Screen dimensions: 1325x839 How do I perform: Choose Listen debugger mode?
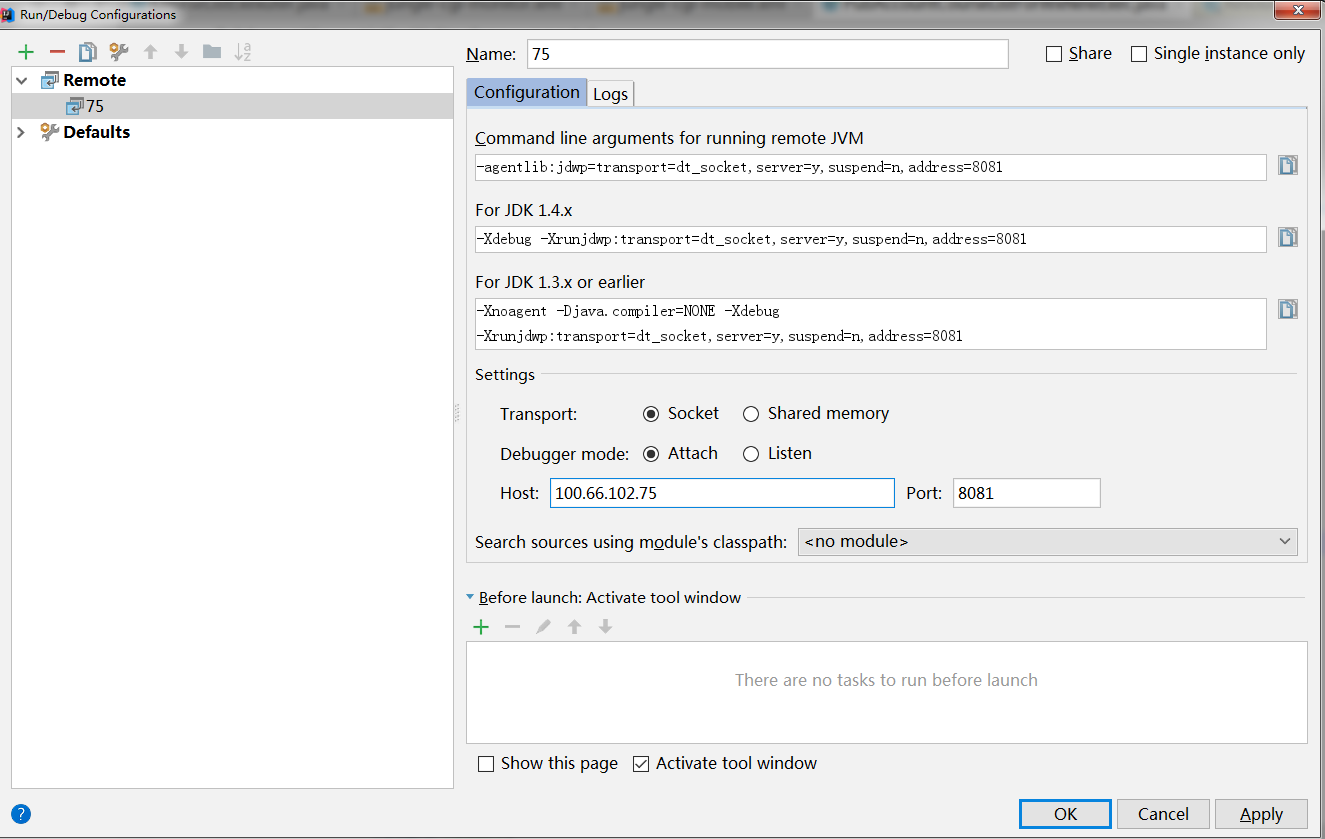point(751,454)
